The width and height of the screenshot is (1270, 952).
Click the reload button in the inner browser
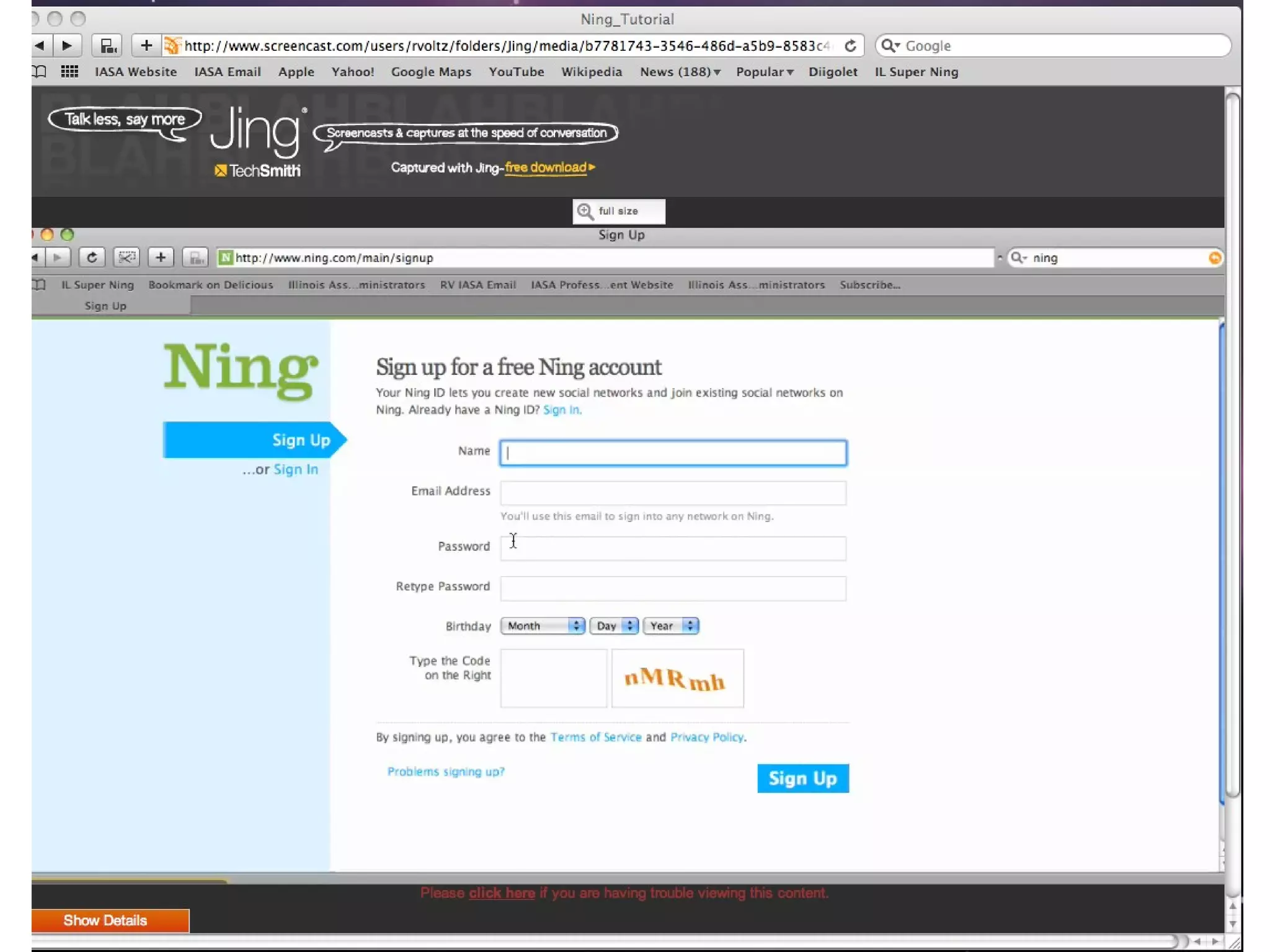[x=92, y=257]
